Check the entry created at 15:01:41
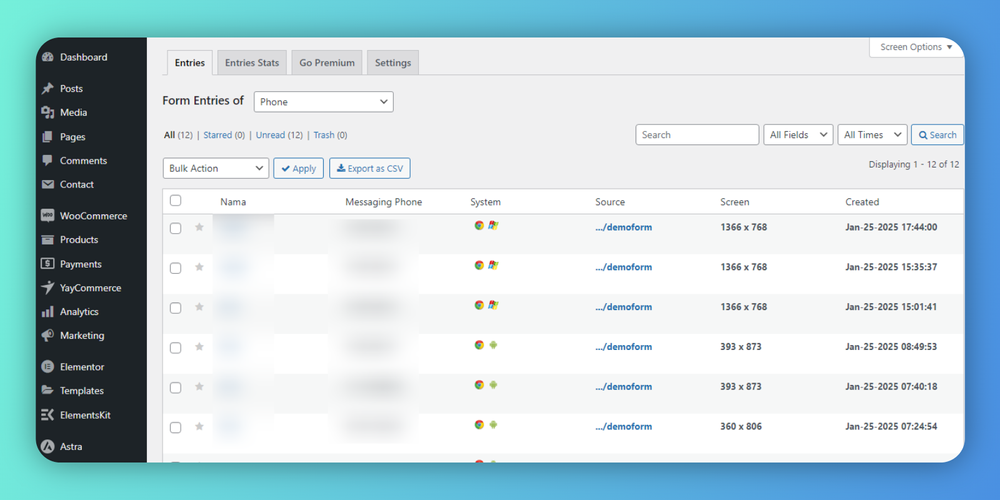Image resolution: width=1000 pixels, height=500 pixels. tap(175, 308)
